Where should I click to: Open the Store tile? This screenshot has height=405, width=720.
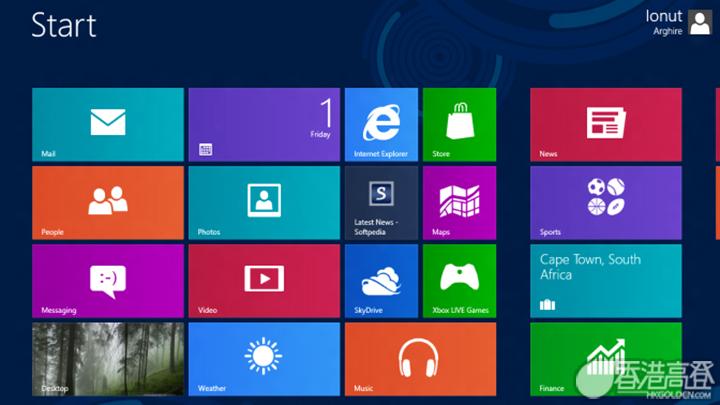[x=459, y=124]
